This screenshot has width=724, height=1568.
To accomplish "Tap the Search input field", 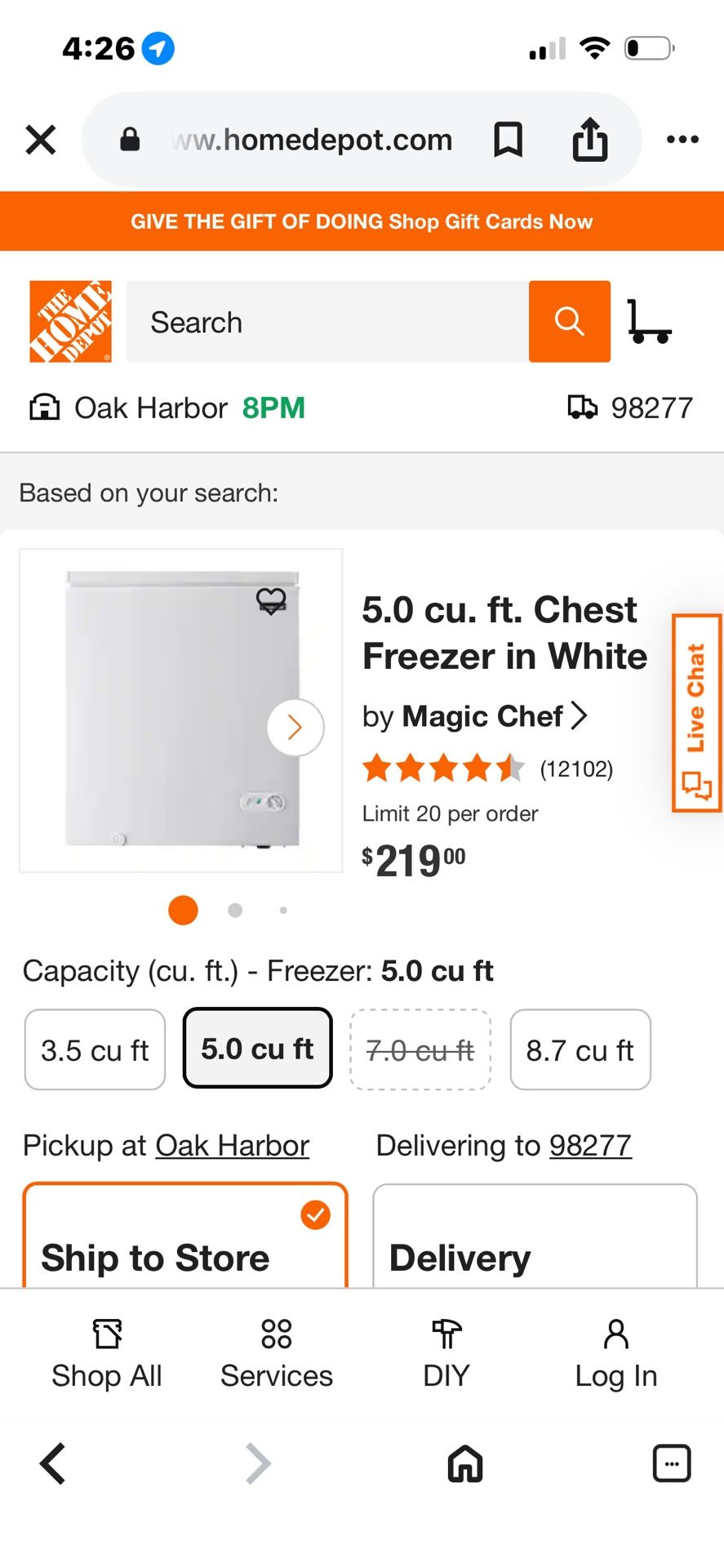I will tap(326, 322).
